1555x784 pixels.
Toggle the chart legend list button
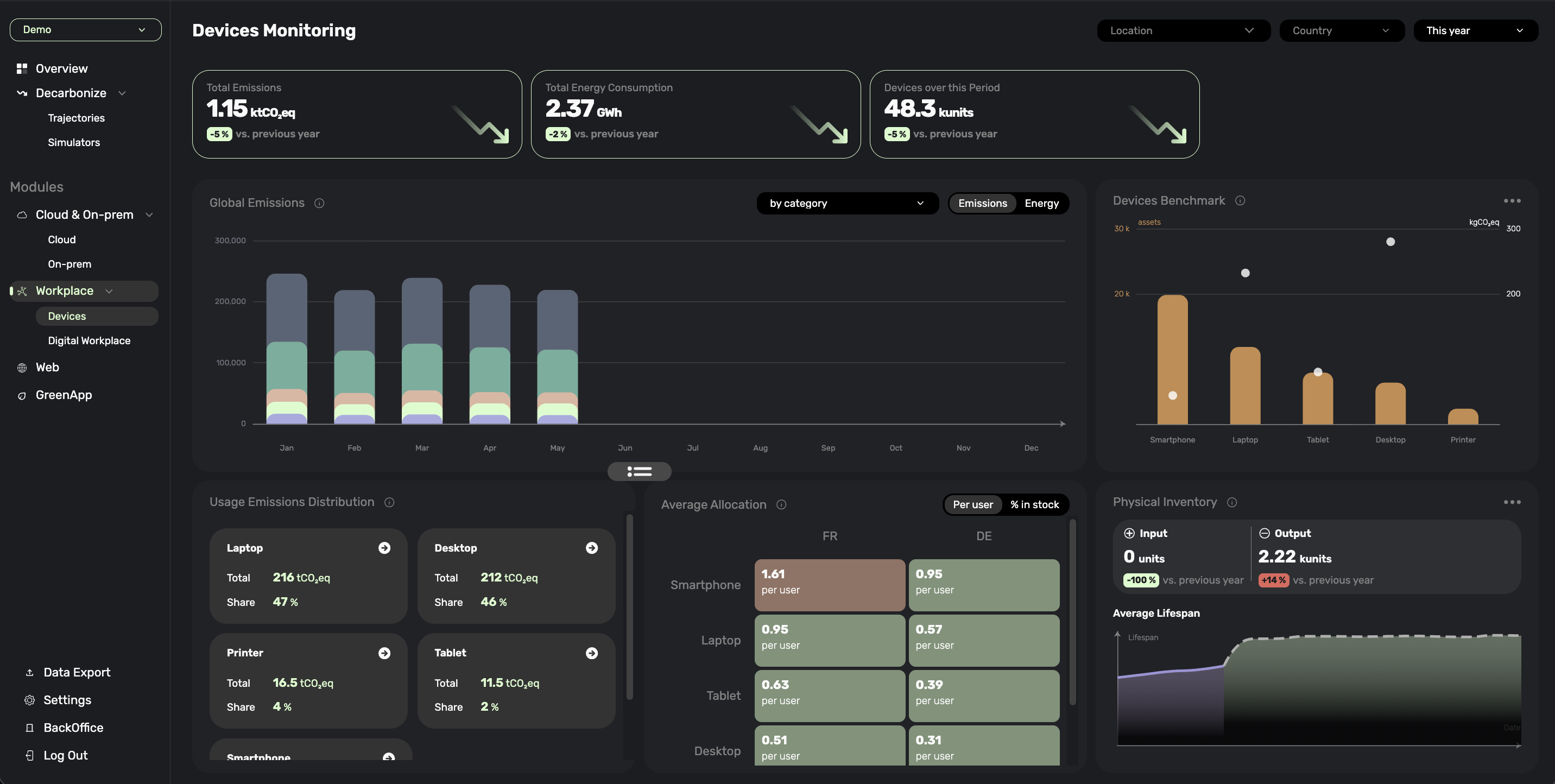click(639, 472)
